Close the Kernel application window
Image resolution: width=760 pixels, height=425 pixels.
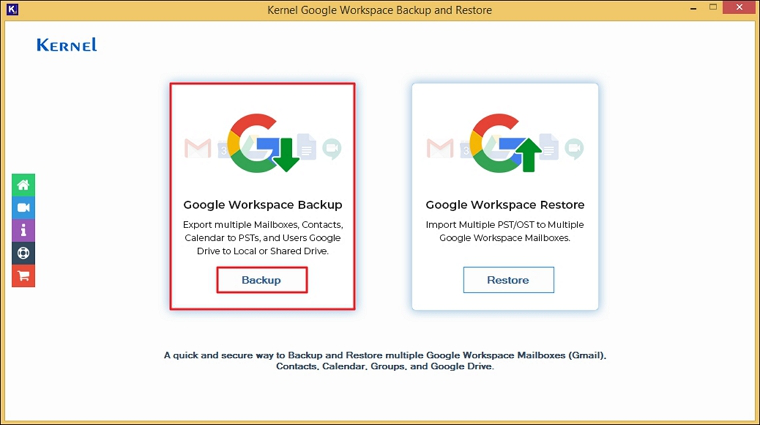click(739, 8)
